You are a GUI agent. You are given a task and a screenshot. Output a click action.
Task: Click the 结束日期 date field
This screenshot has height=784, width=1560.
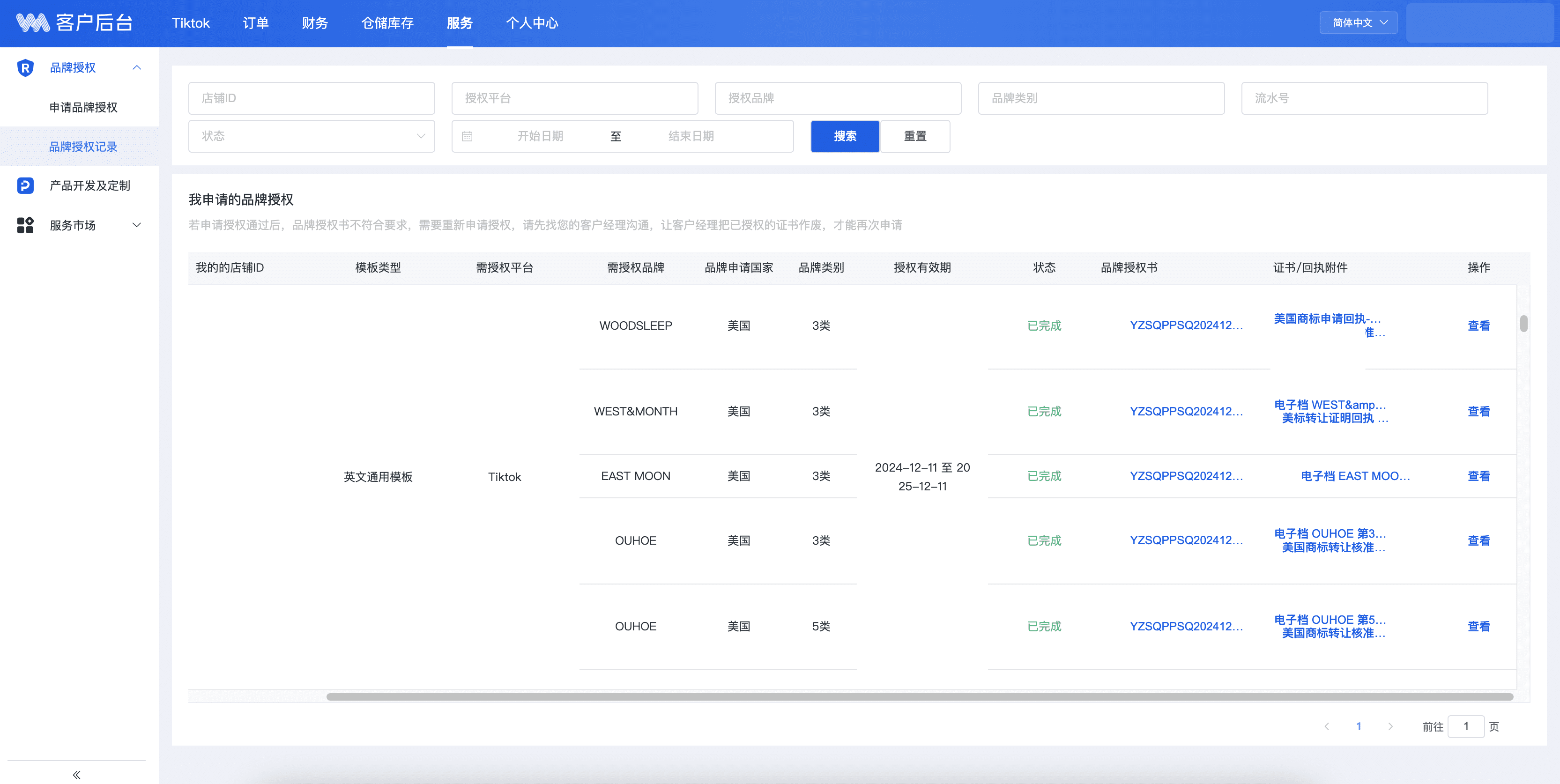point(691,136)
